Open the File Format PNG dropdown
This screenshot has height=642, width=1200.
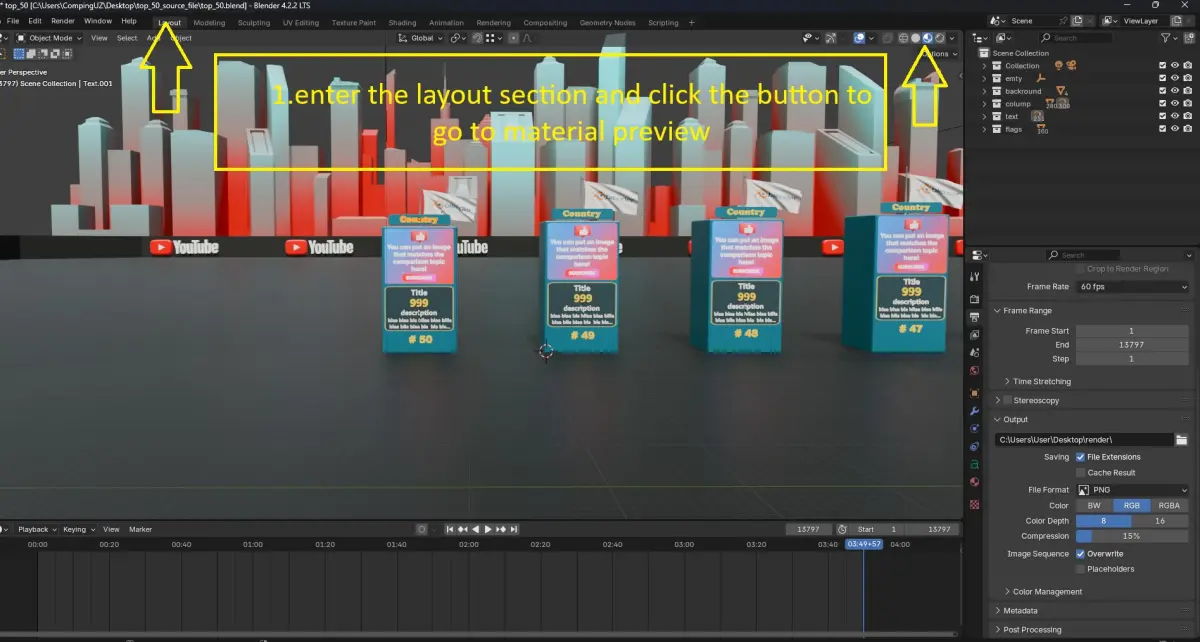[1132, 490]
